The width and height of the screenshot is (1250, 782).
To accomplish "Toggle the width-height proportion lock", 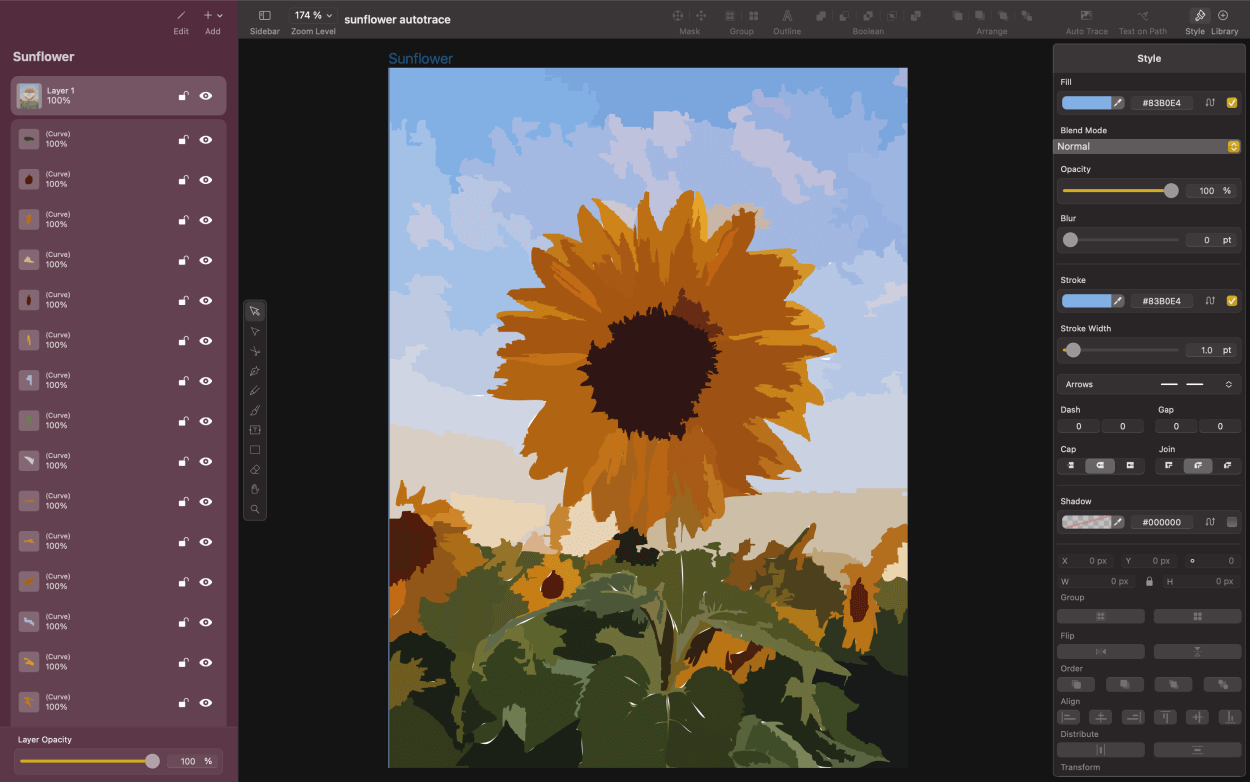I will (1150, 581).
